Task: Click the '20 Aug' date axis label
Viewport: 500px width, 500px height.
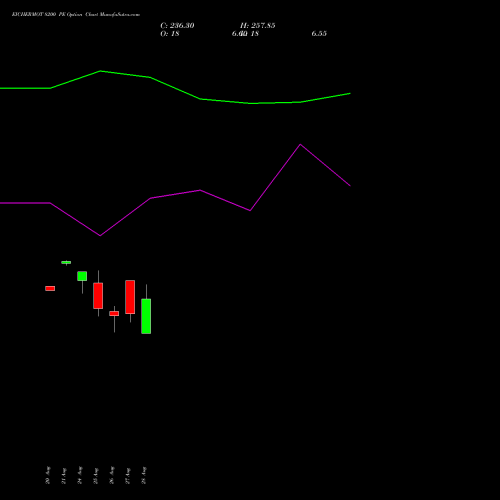Action: click(x=48, y=475)
